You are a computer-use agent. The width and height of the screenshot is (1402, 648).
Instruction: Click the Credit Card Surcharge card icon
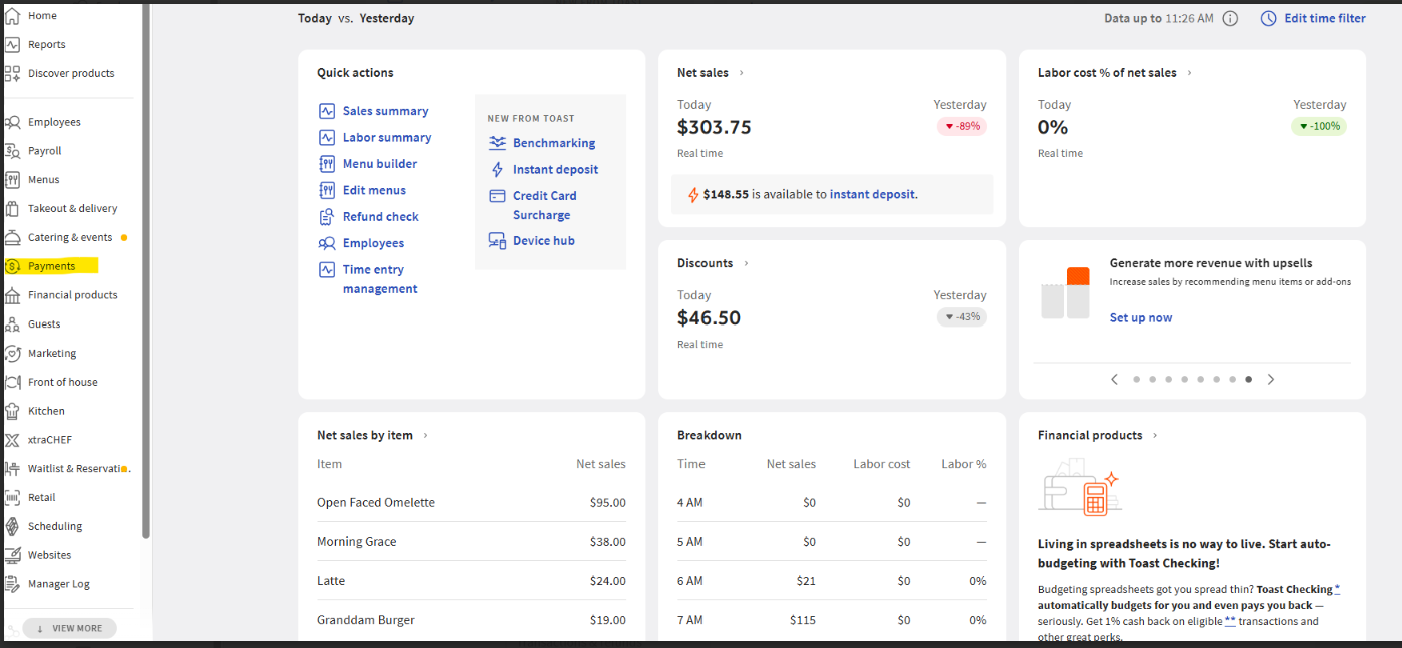pos(497,196)
